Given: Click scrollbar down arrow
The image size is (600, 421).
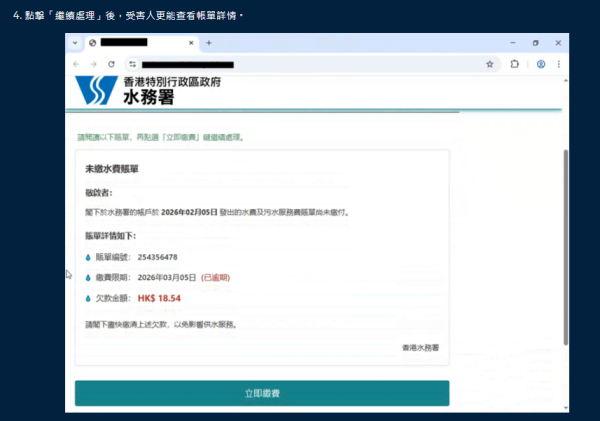Looking at the screenshot, I should pos(566,408).
